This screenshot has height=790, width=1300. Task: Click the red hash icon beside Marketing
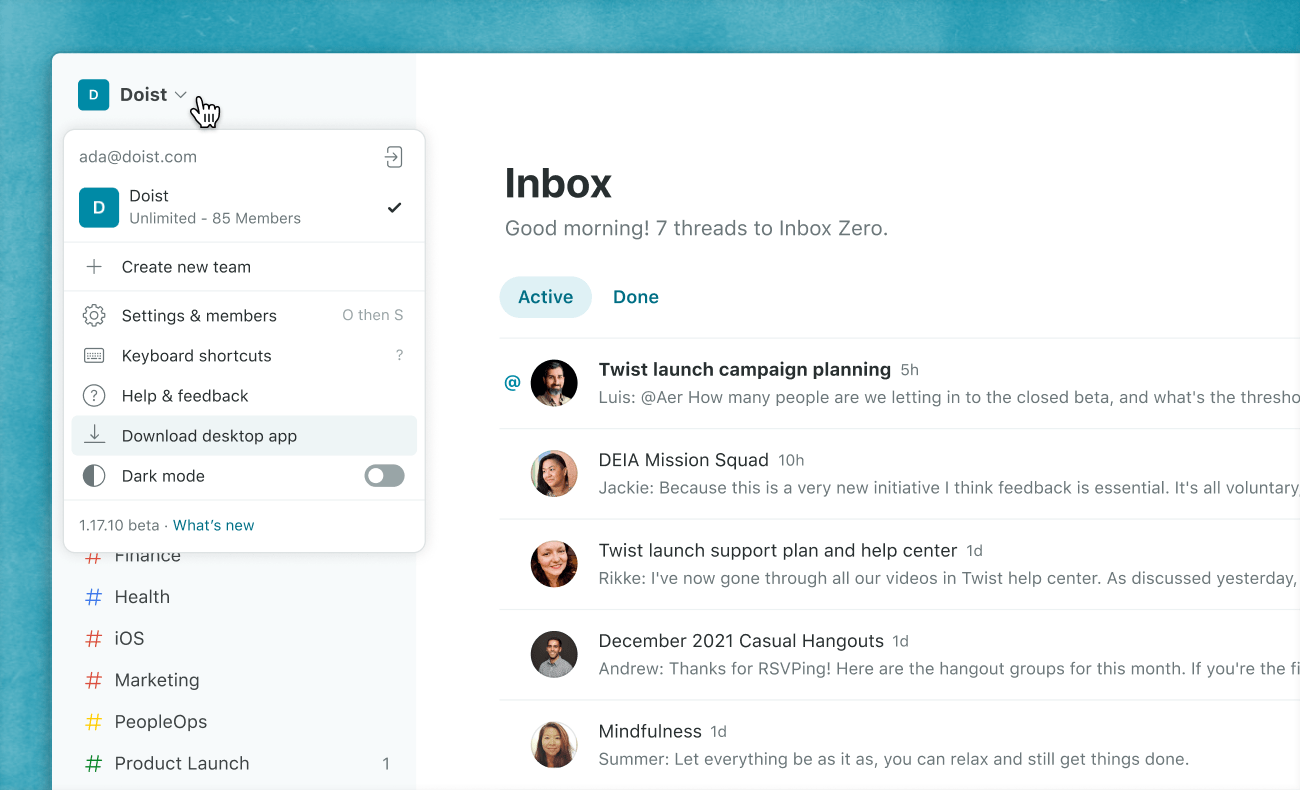(x=94, y=680)
